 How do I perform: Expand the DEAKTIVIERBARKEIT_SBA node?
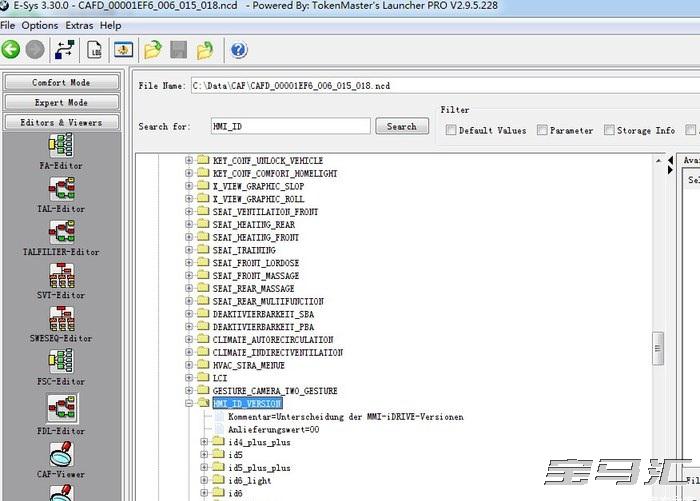pos(189,314)
